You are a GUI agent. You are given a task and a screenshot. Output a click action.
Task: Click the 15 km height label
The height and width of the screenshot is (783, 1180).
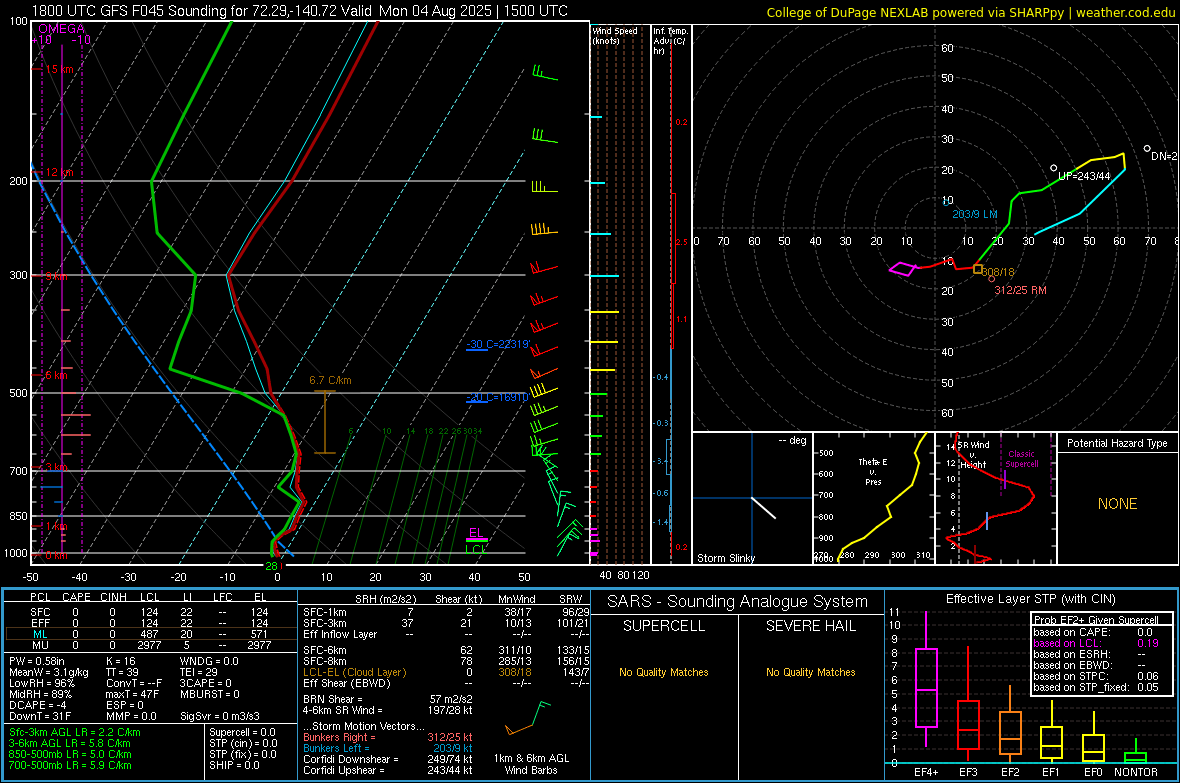tap(59, 69)
